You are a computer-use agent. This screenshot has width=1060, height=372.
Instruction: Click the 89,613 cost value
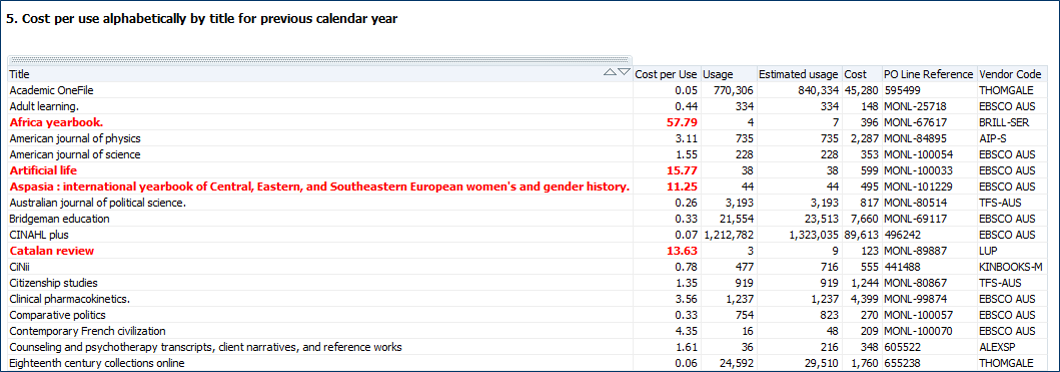tap(862, 235)
